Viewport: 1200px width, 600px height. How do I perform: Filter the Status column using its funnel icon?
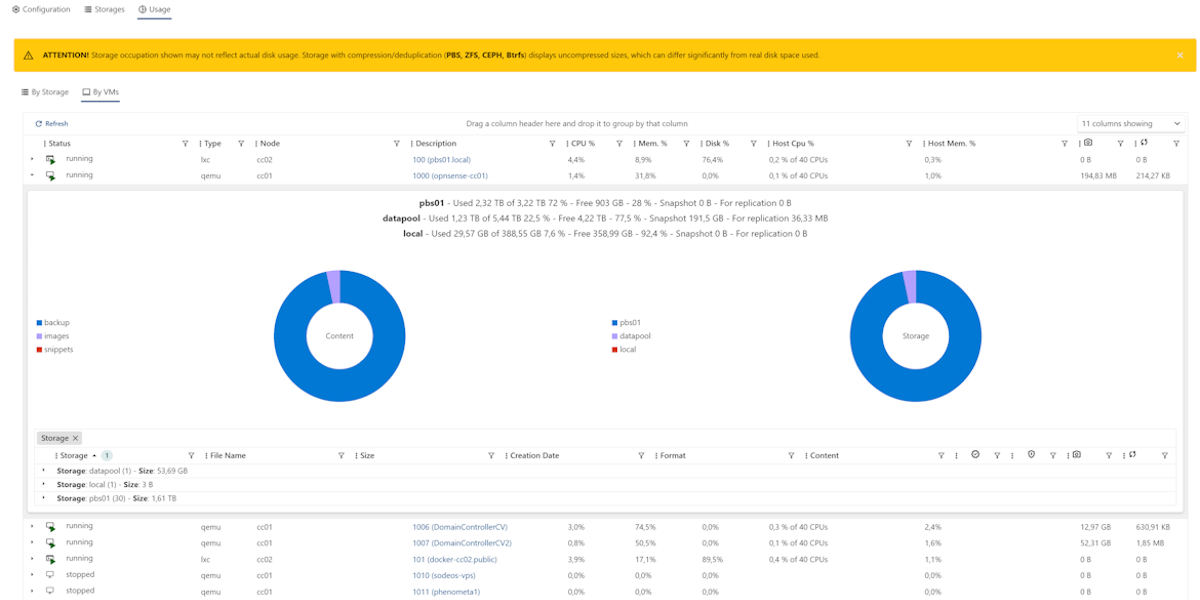coord(184,143)
